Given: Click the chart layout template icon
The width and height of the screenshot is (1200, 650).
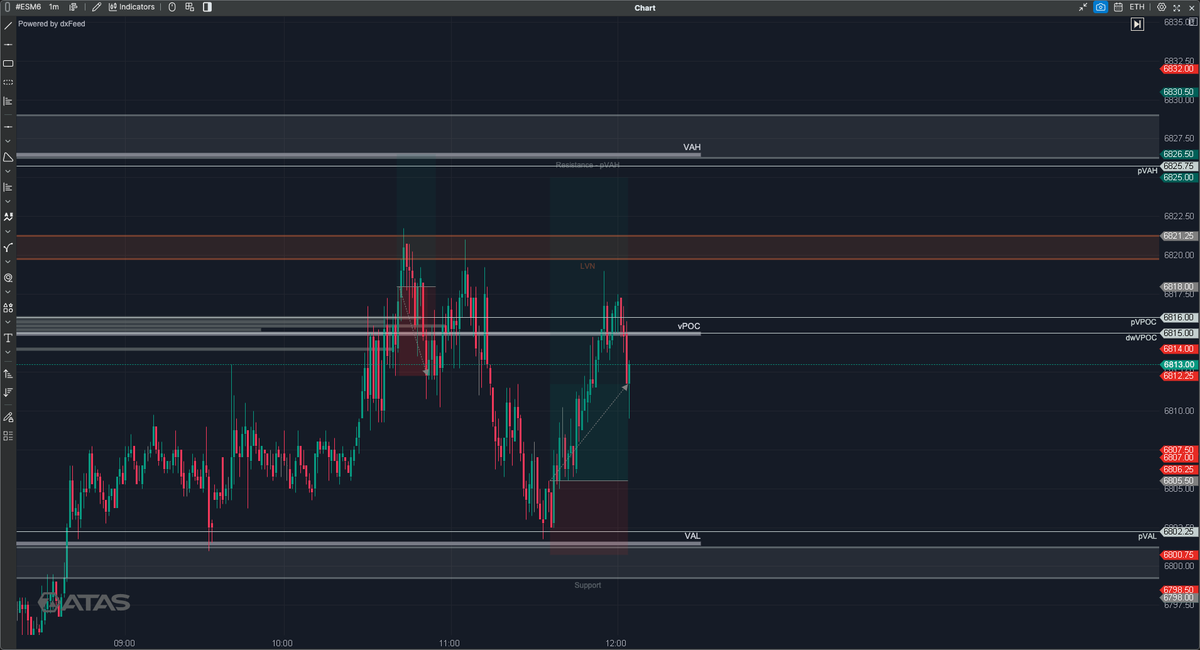Looking at the screenshot, I should [189, 7].
